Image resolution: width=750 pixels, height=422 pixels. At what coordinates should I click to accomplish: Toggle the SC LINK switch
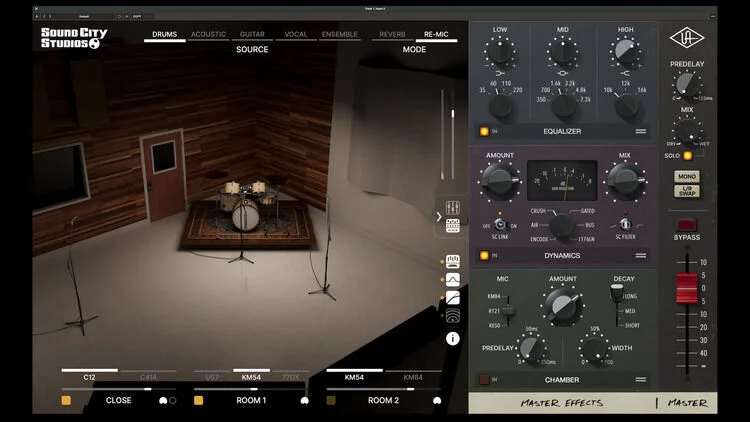[500, 224]
